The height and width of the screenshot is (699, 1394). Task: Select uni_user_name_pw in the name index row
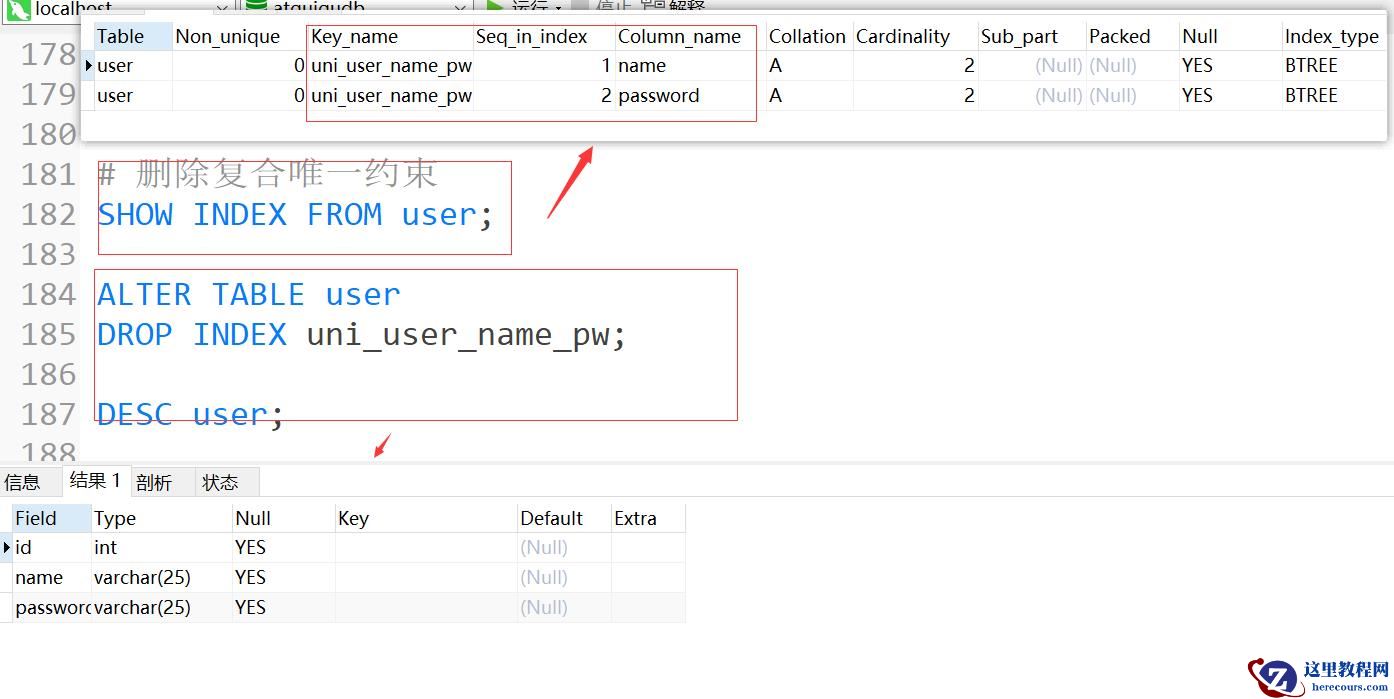pyautogui.click(x=390, y=66)
